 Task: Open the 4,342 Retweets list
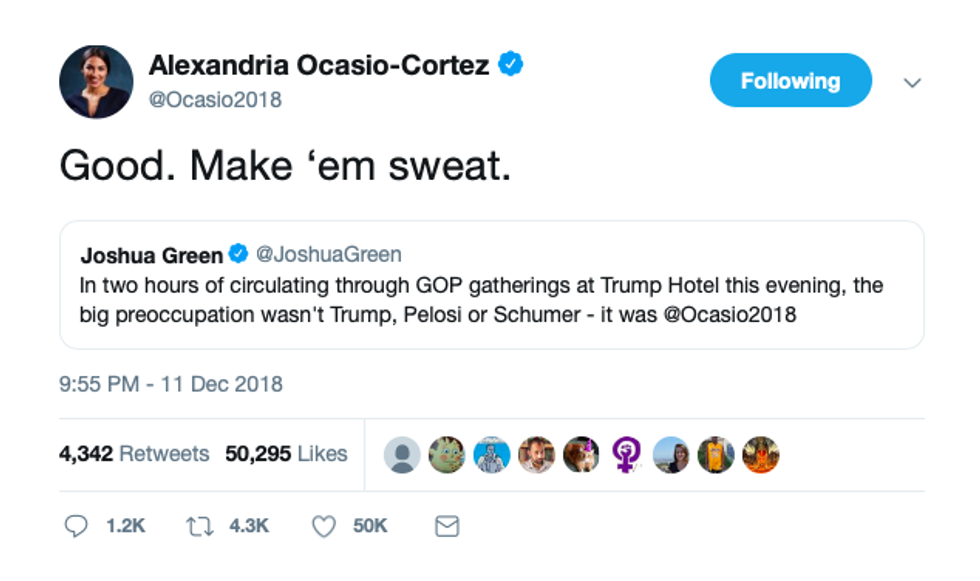pyautogui.click(x=134, y=454)
